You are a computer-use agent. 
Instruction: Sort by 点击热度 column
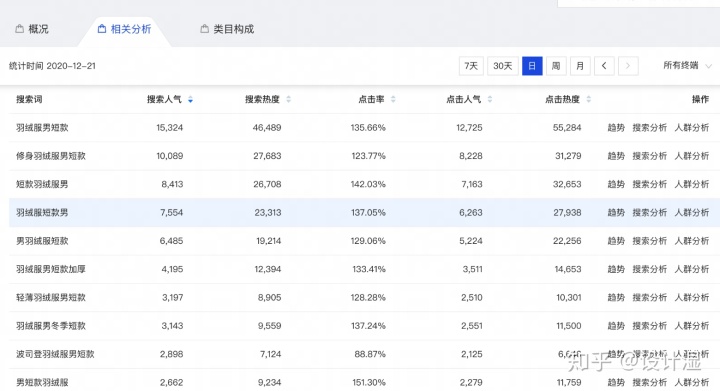click(x=589, y=100)
